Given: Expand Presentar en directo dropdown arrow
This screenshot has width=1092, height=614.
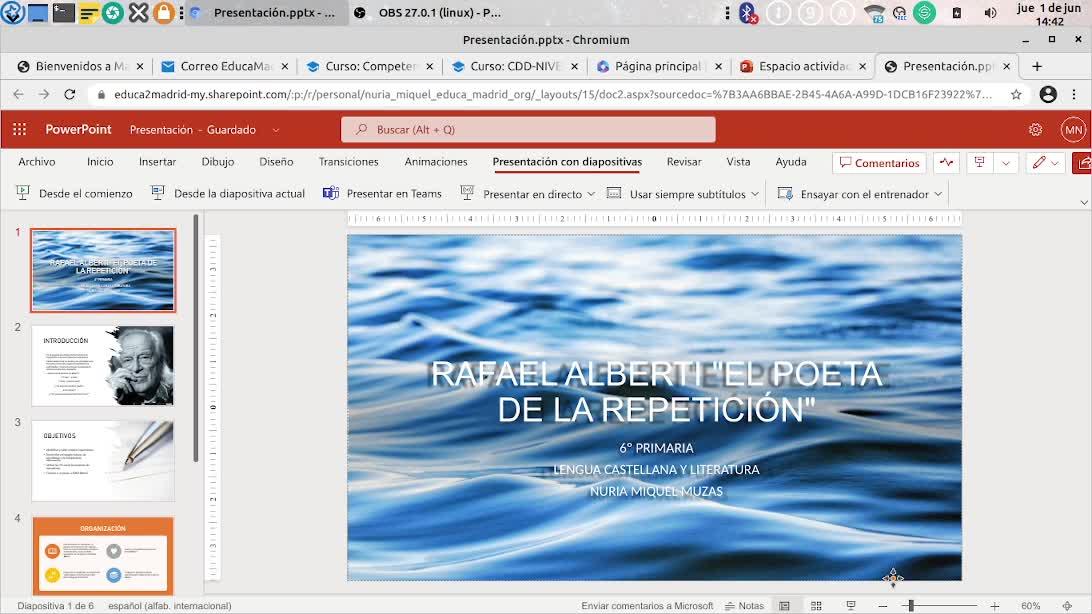Looking at the screenshot, I should (591, 194).
